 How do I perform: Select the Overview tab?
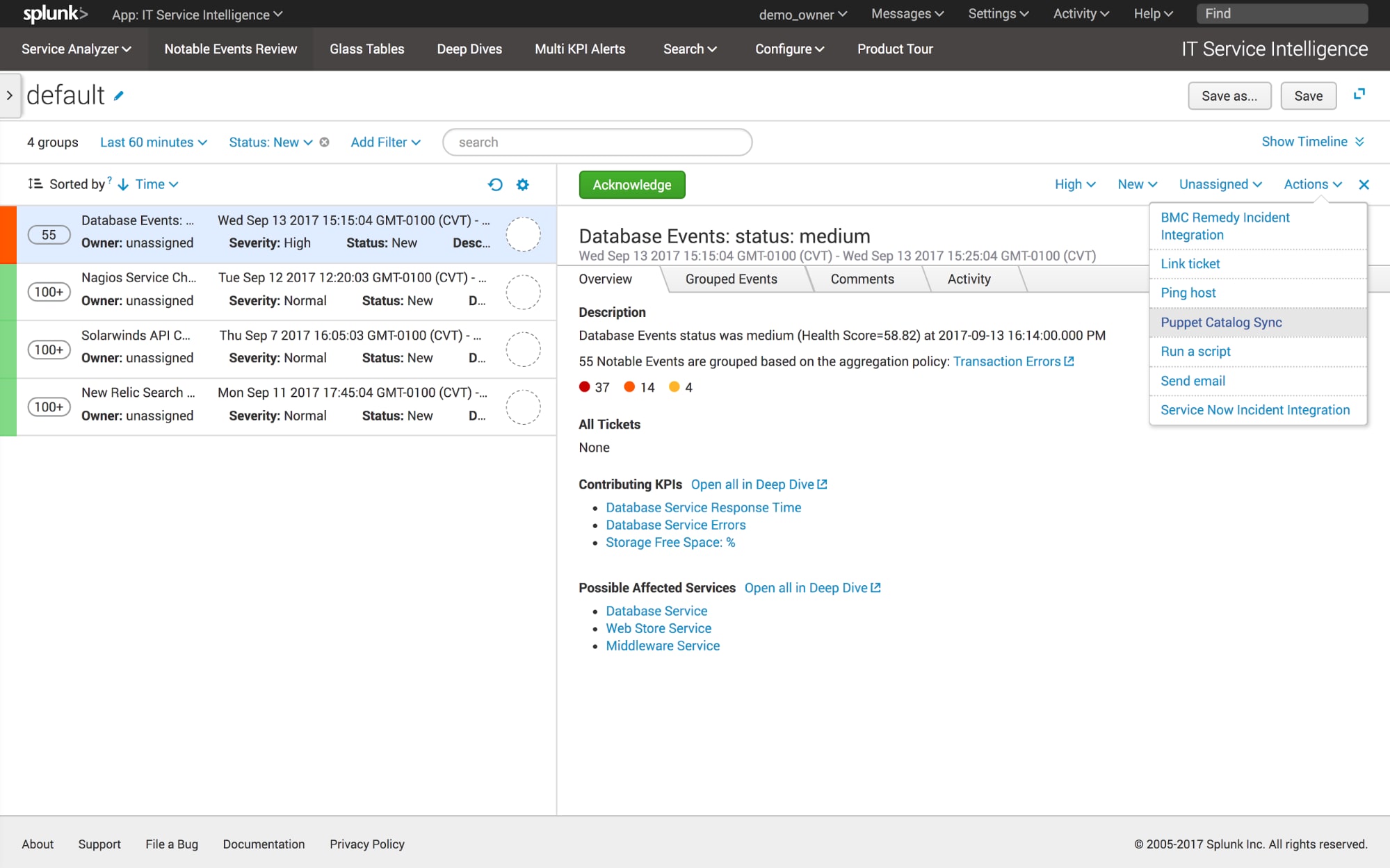pos(606,279)
